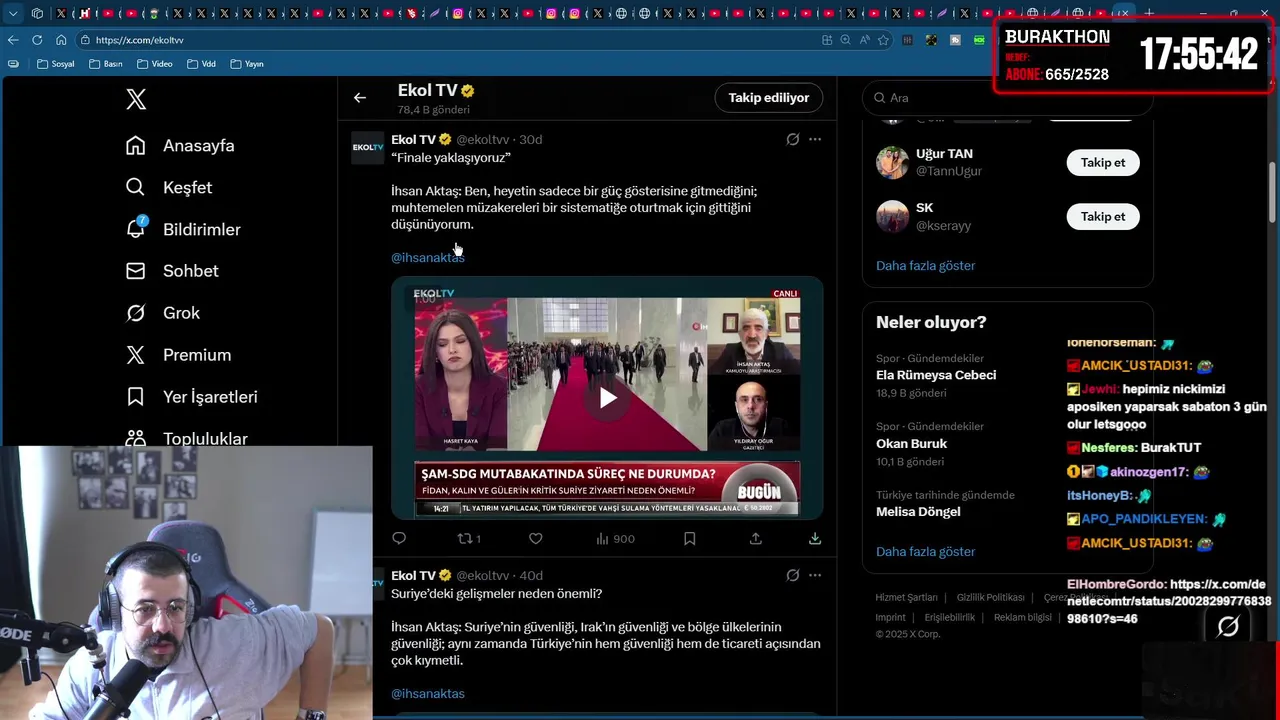Image resolution: width=1280 pixels, height=720 pixels.
Task: Click read aloud icon in address bar
Action: coord(864,40)
